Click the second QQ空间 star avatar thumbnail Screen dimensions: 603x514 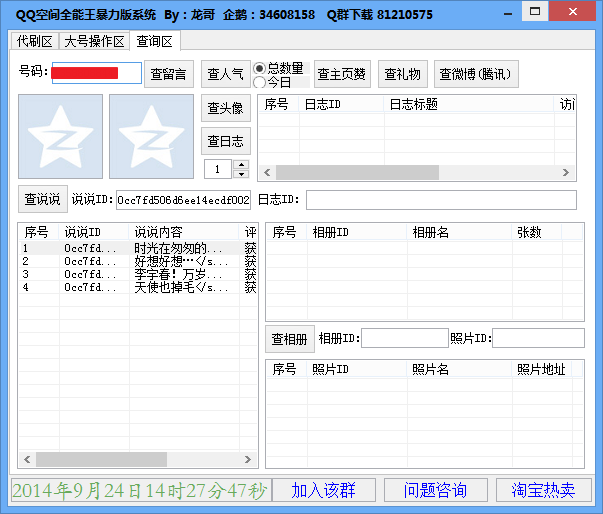(x=152, y=136)
